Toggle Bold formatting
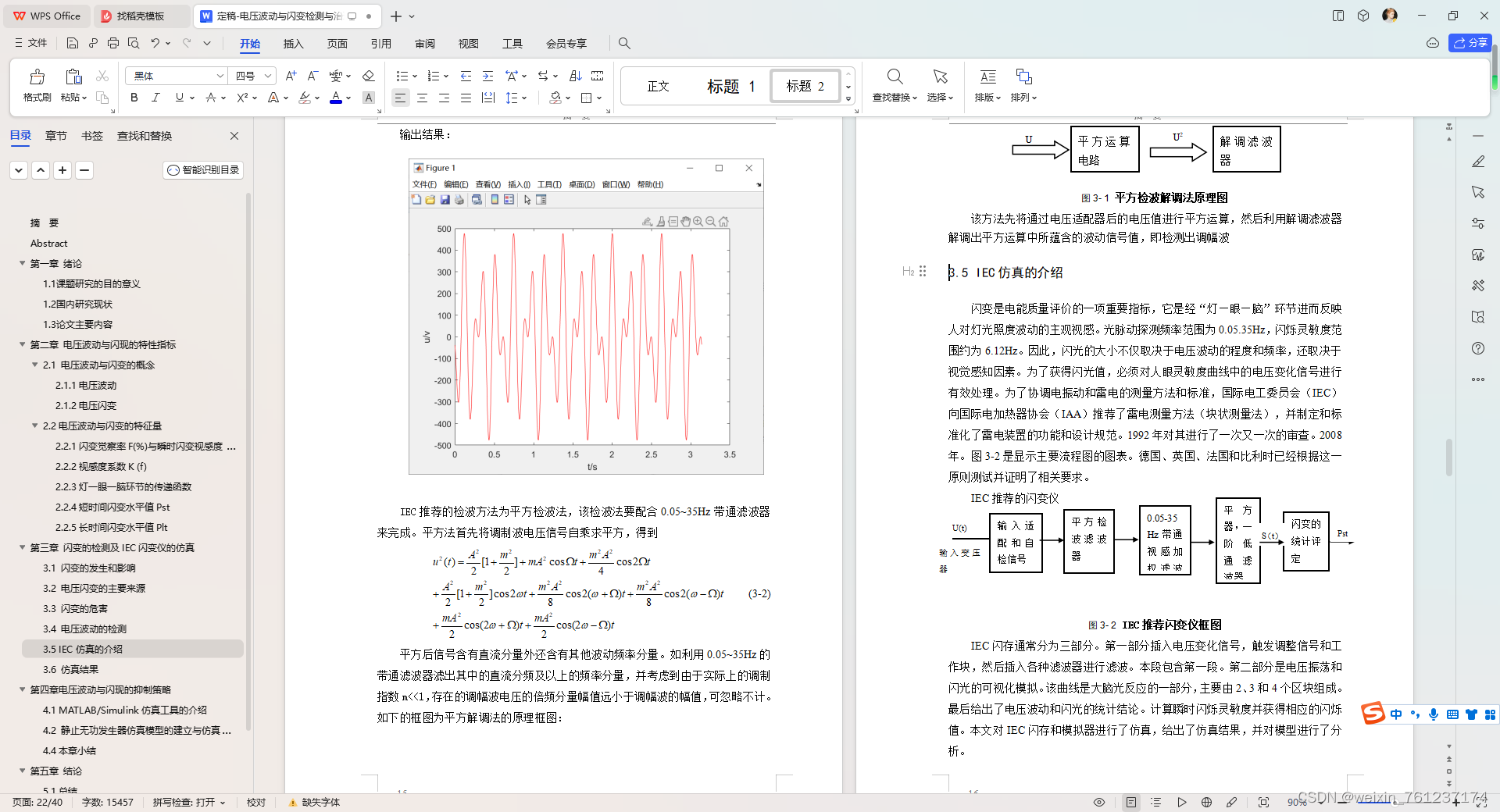 [134, 98]
